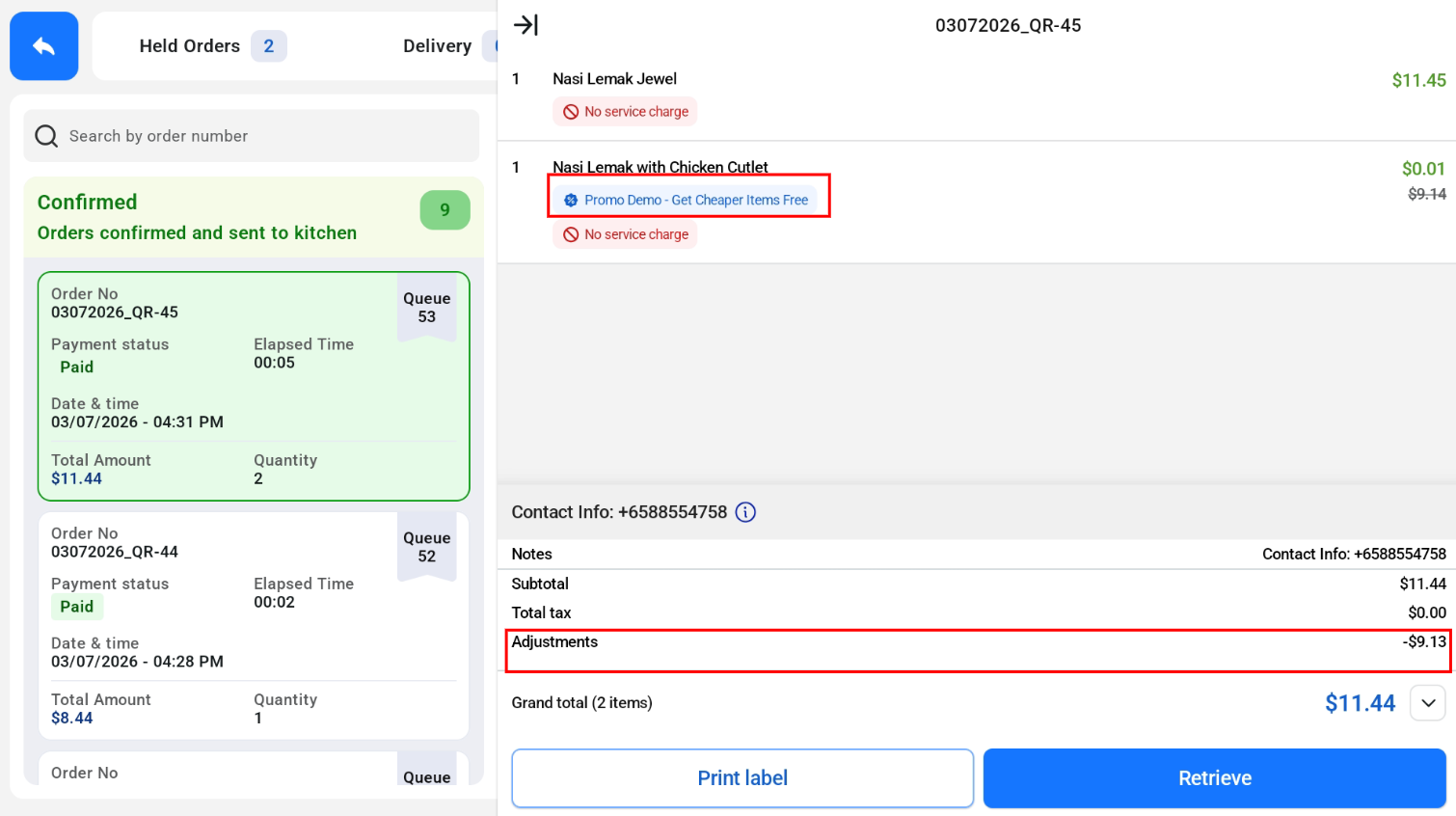Click the Retrieve button
The image size is (1456, 816).
pyautogui.click(x=1215, y=778)
